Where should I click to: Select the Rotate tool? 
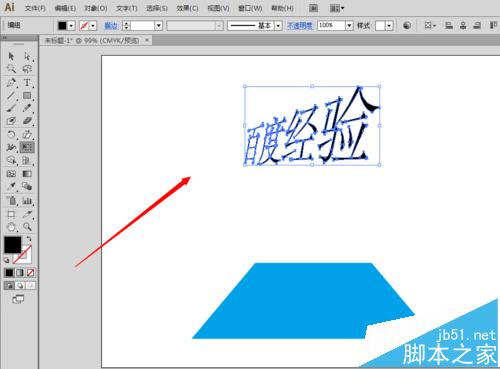tap(11, 134)
